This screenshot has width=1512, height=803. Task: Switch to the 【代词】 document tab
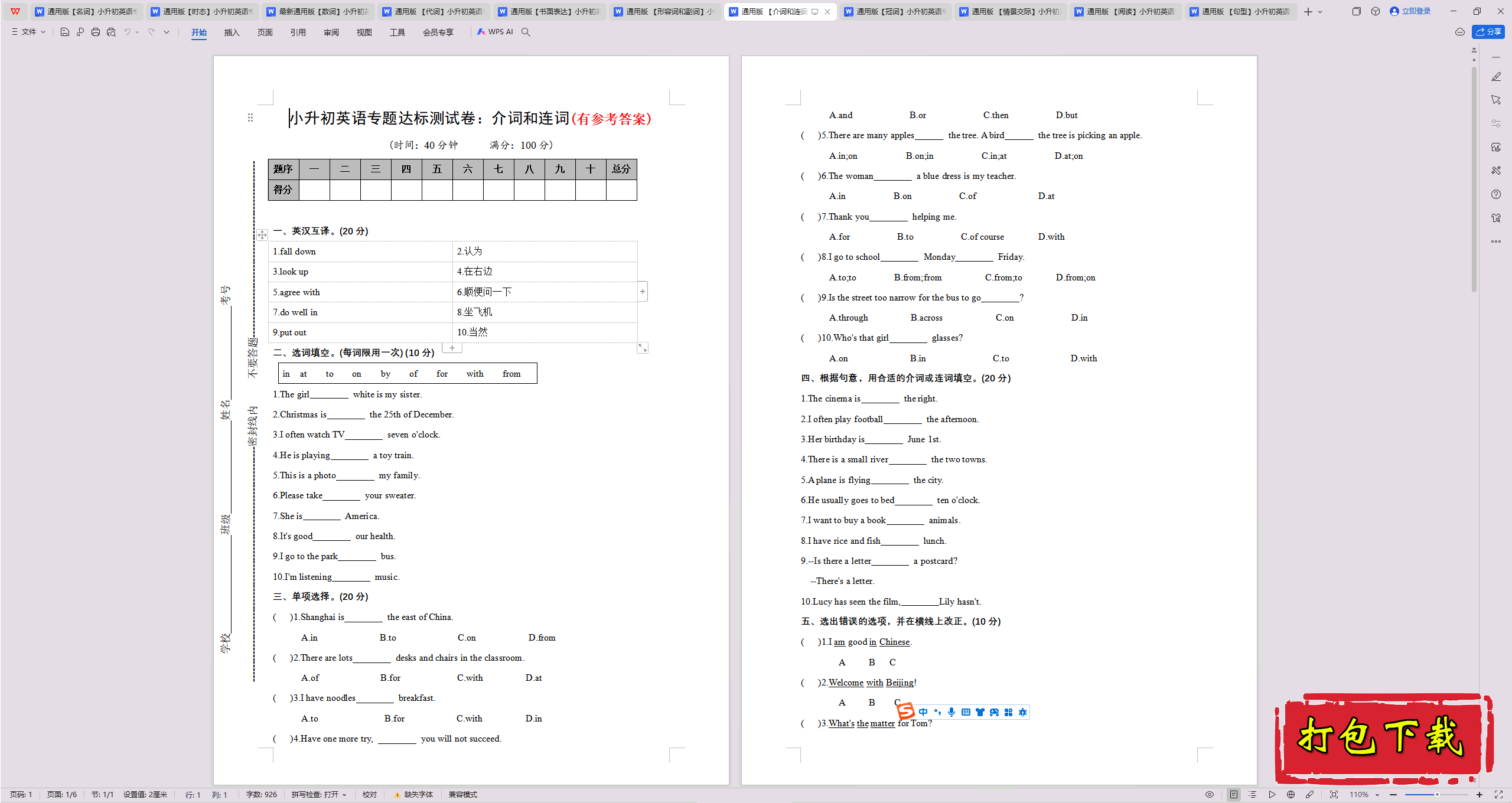click(x=434, y=12)
